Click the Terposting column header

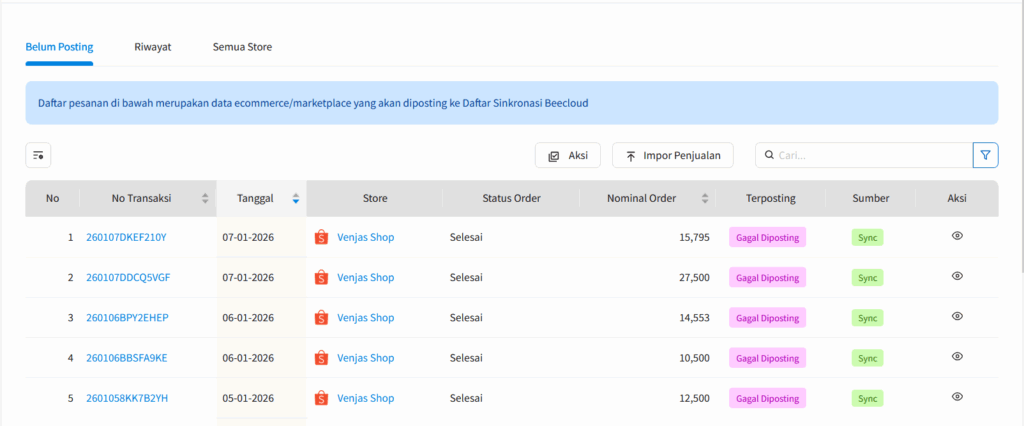(771, 199)
